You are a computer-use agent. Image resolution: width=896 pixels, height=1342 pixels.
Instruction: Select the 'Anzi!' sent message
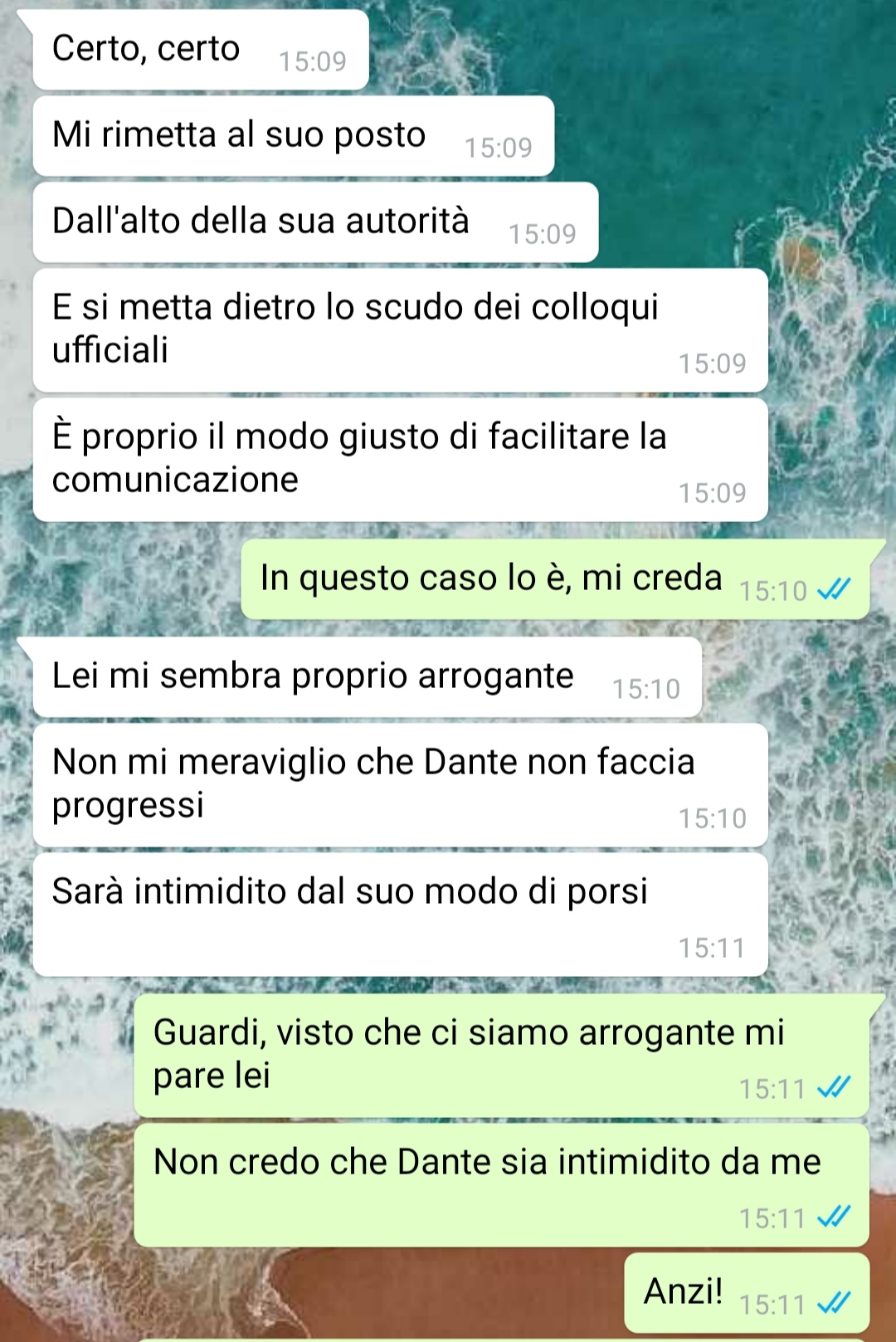(x=747, y=1293)
